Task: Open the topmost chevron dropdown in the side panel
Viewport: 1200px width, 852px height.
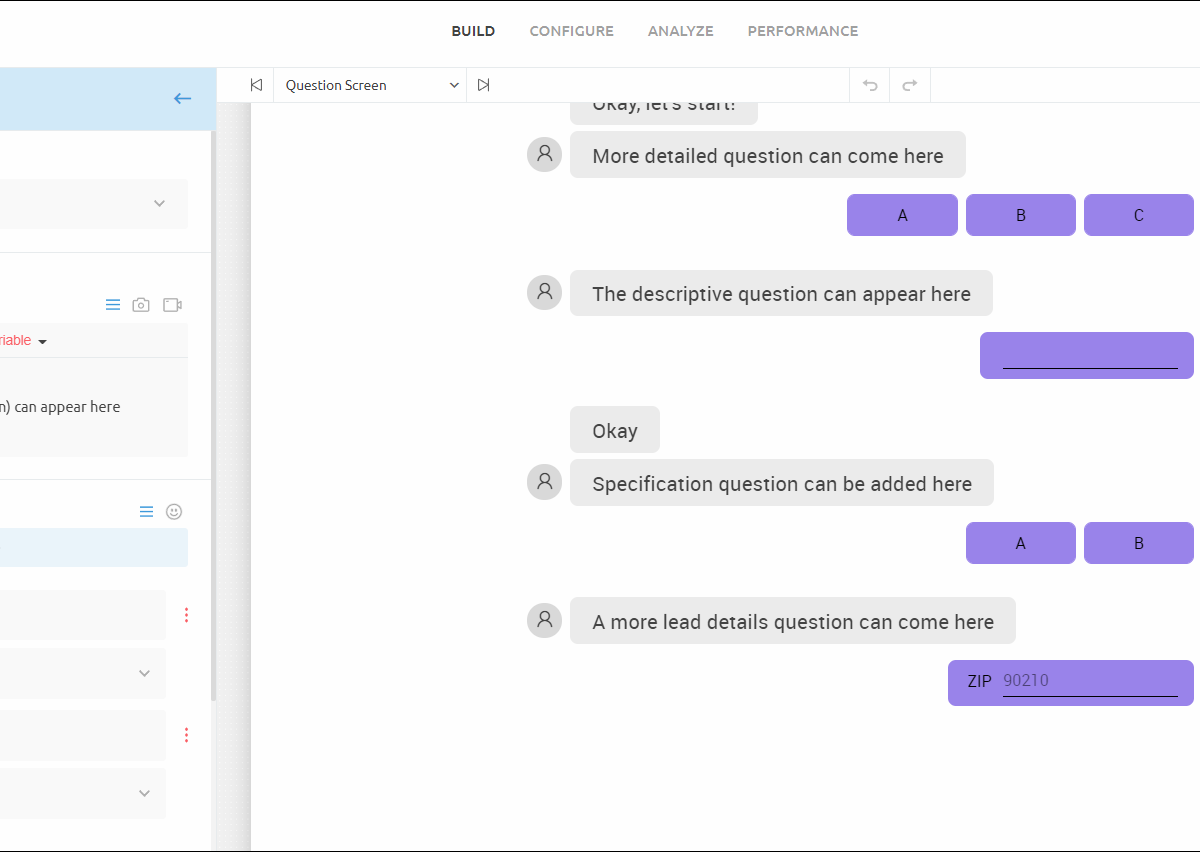Action: click(159, 204)
